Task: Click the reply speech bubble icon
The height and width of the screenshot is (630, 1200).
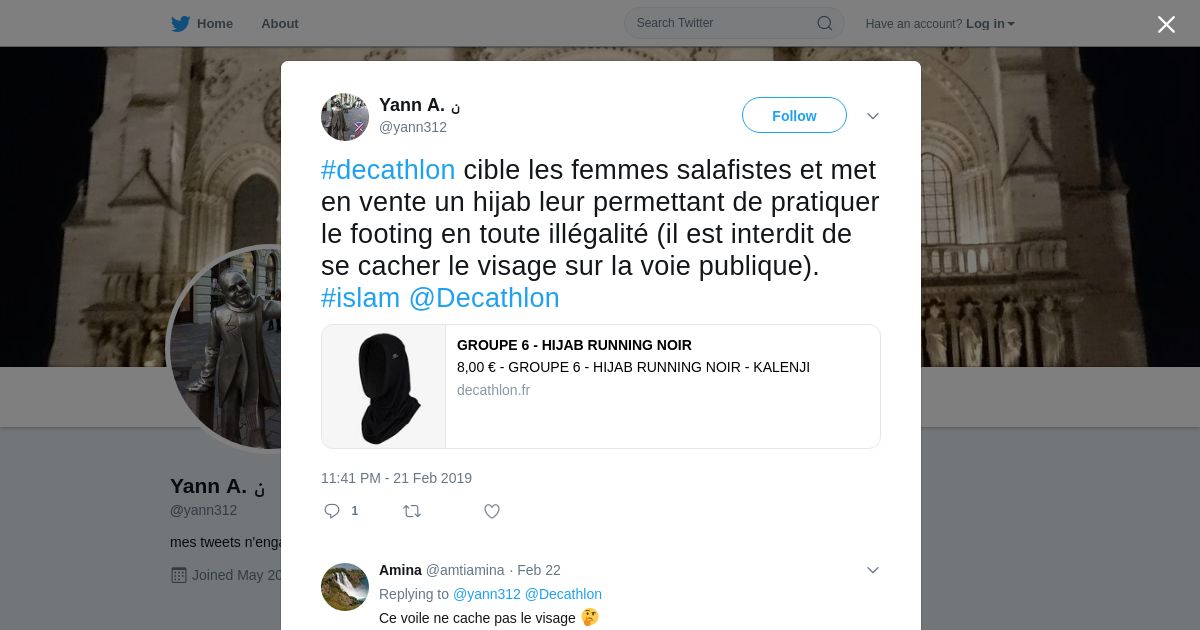Action: pos(332,511)
